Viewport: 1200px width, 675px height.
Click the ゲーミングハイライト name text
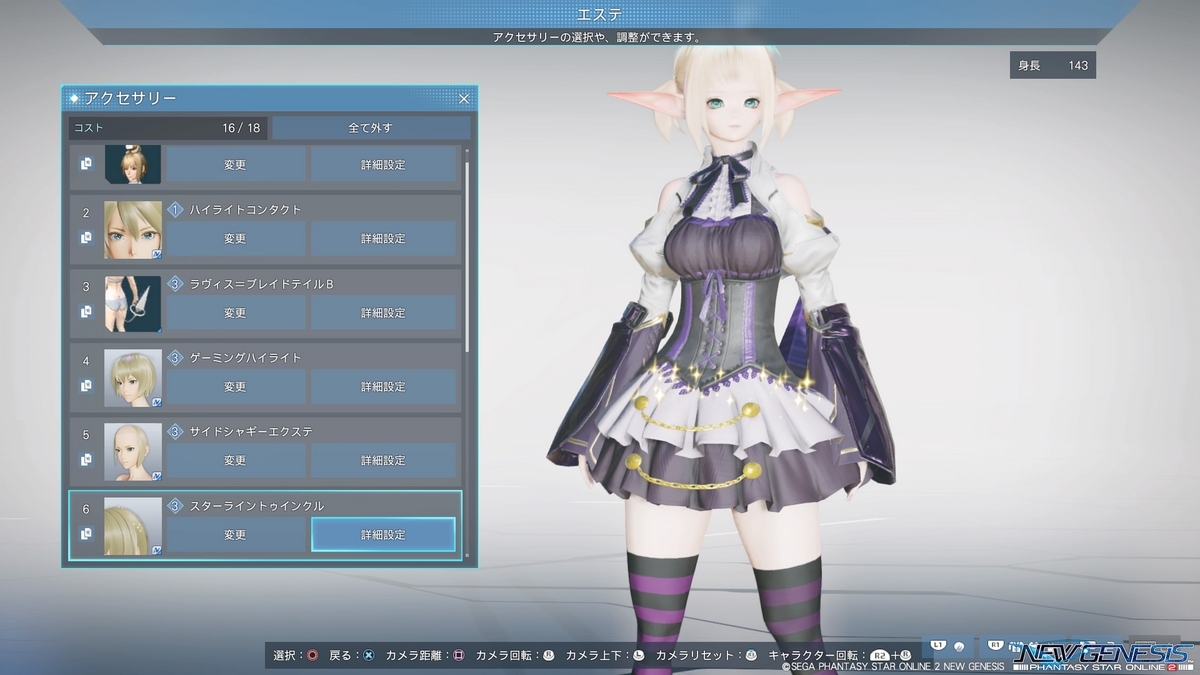click(x=245, y=358)
